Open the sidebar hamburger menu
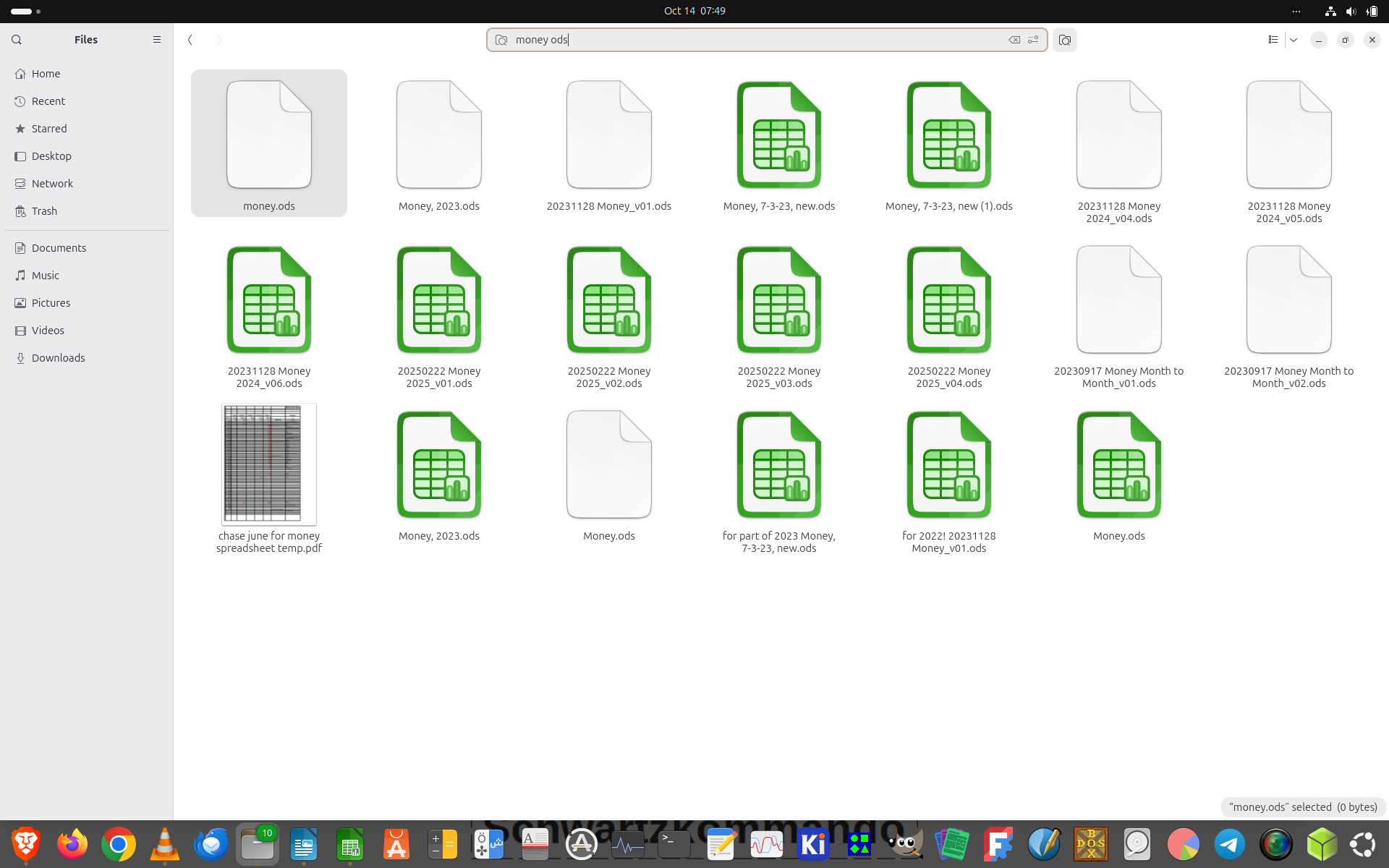Screen dimensions: 1389x868 coord(157,40)
